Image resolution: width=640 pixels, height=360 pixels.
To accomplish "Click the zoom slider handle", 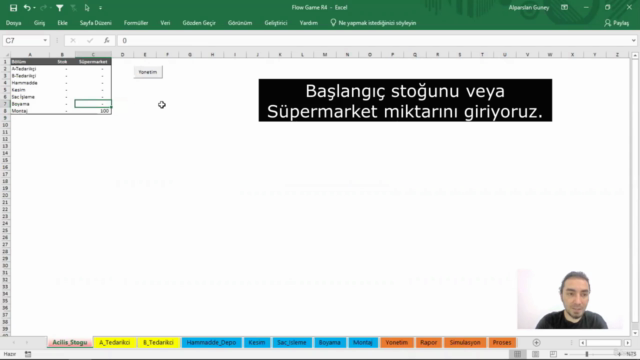I will click(x=587, y=354).
